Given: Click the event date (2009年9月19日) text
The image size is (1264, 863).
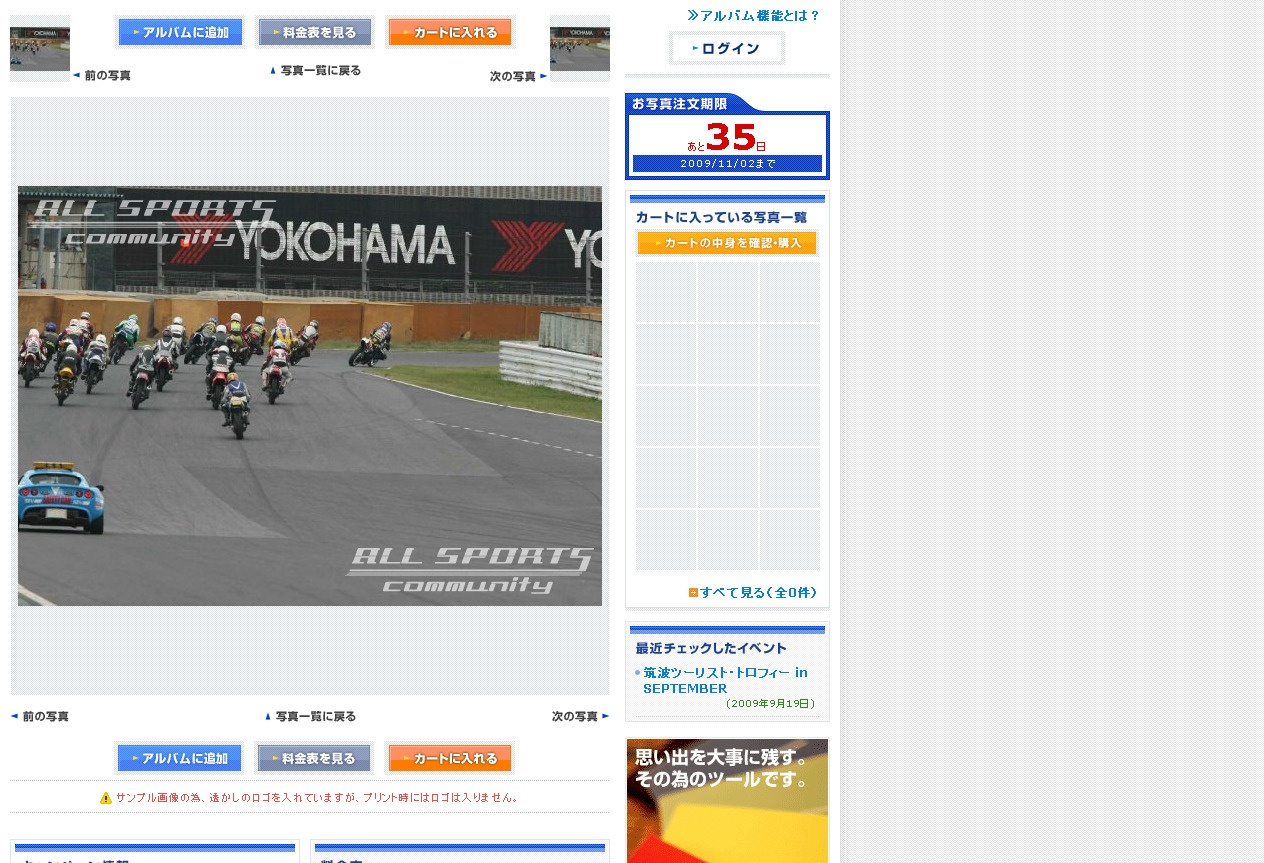Looking at the screenshot, I should tap(771, 703).
